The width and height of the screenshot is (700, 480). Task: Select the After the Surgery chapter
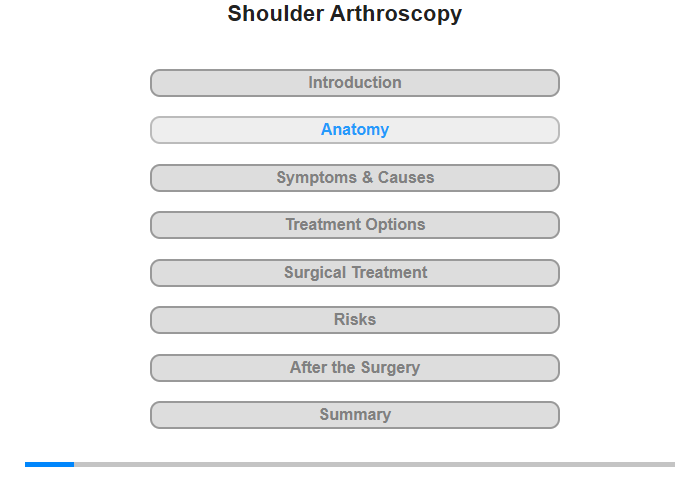(x=354, y=368)
